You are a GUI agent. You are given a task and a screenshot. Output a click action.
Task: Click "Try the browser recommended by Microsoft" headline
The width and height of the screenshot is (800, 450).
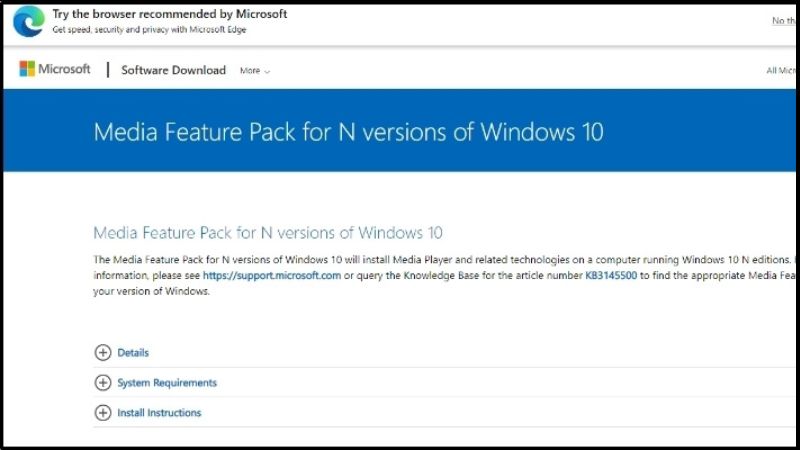pyautogui.click(x=170, y=14)
